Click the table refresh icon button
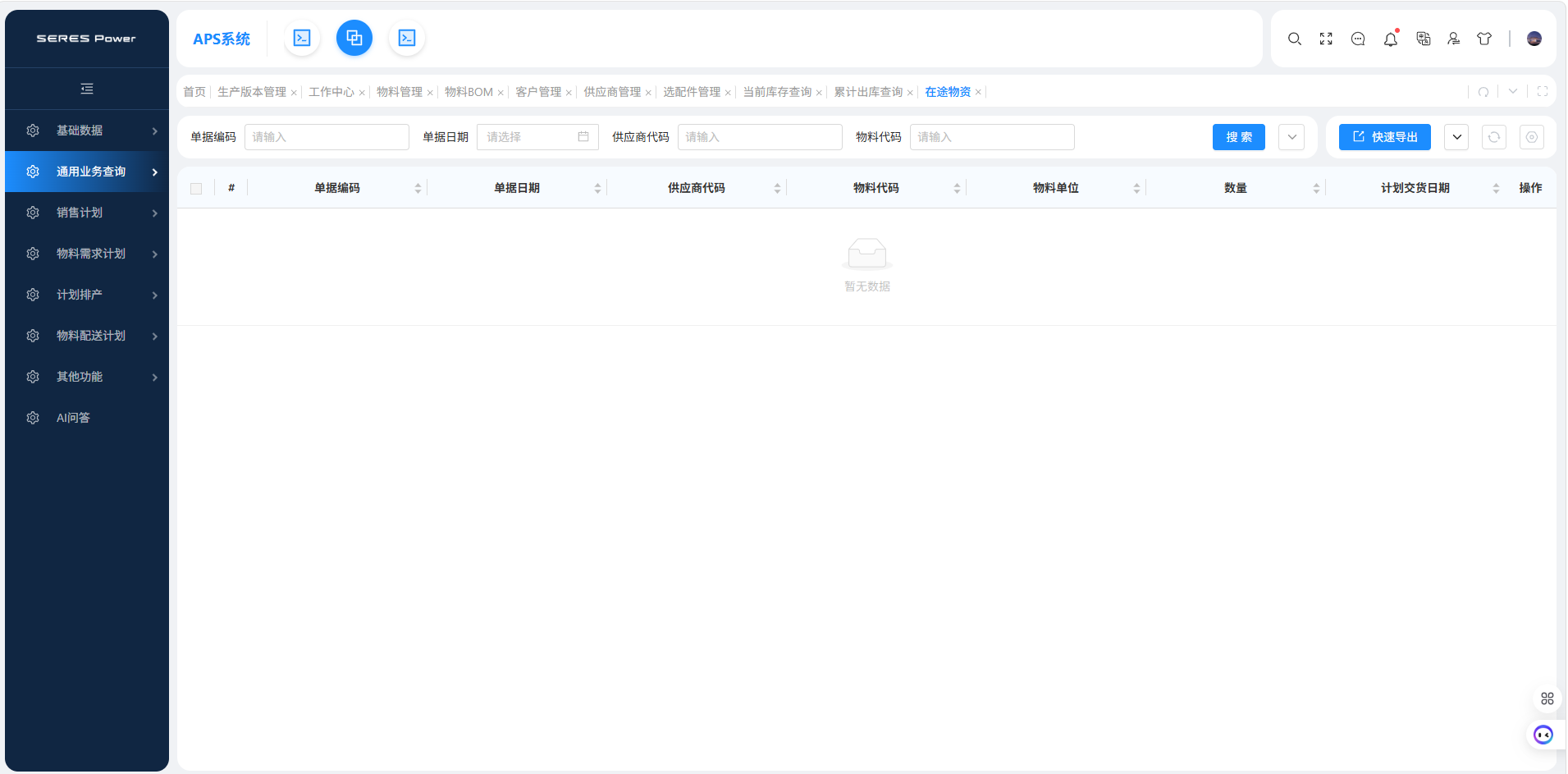This screenshot has width=1568, height=774. (x=1494, y=137)
